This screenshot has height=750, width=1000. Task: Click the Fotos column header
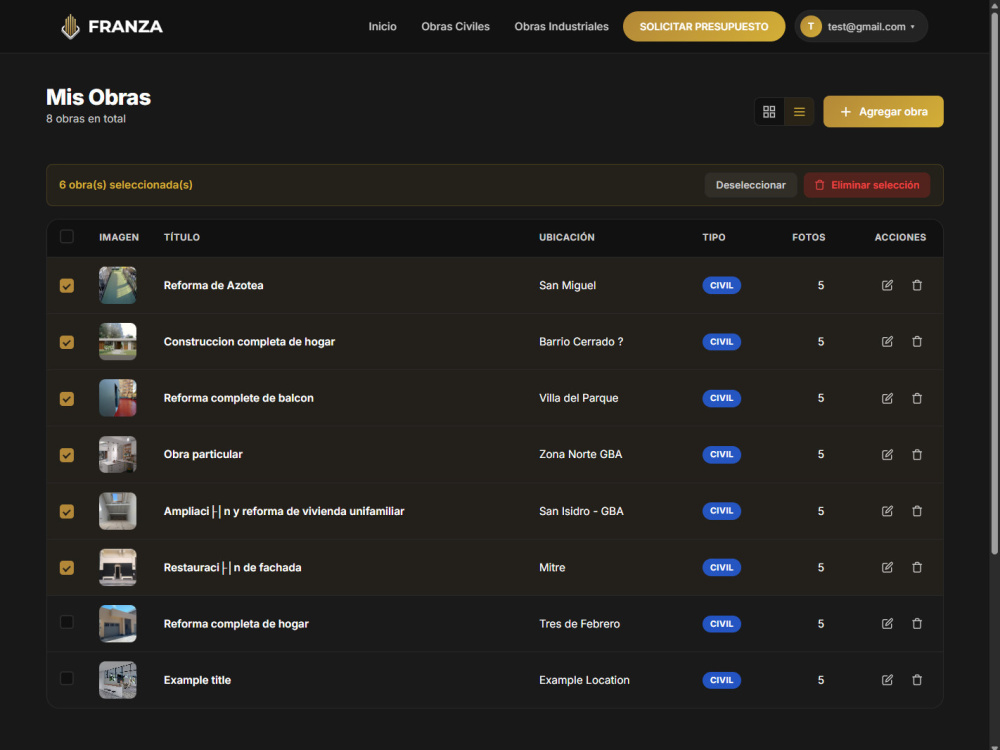click(x=809, y=237)
